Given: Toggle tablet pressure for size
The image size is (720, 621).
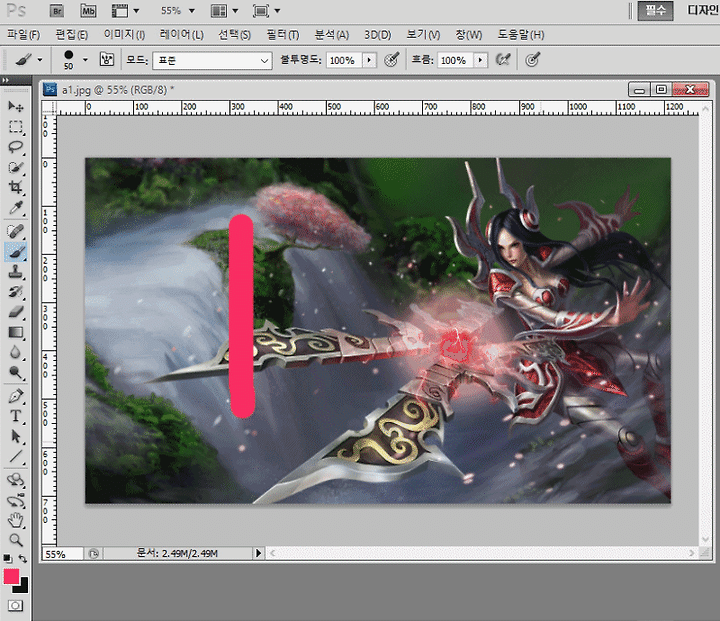Looking at the screenshot, I should (x=532, y=60).
